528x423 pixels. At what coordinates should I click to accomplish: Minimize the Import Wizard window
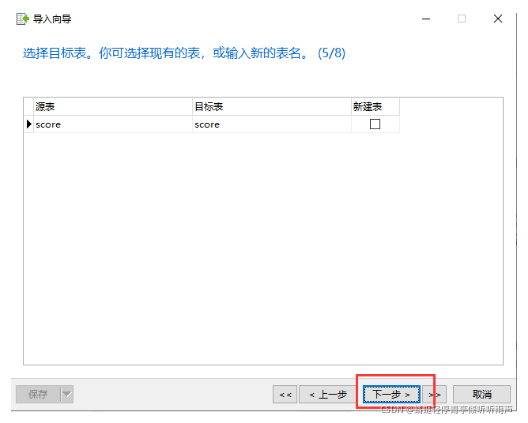pyautogui.click(x=426, y=19)
